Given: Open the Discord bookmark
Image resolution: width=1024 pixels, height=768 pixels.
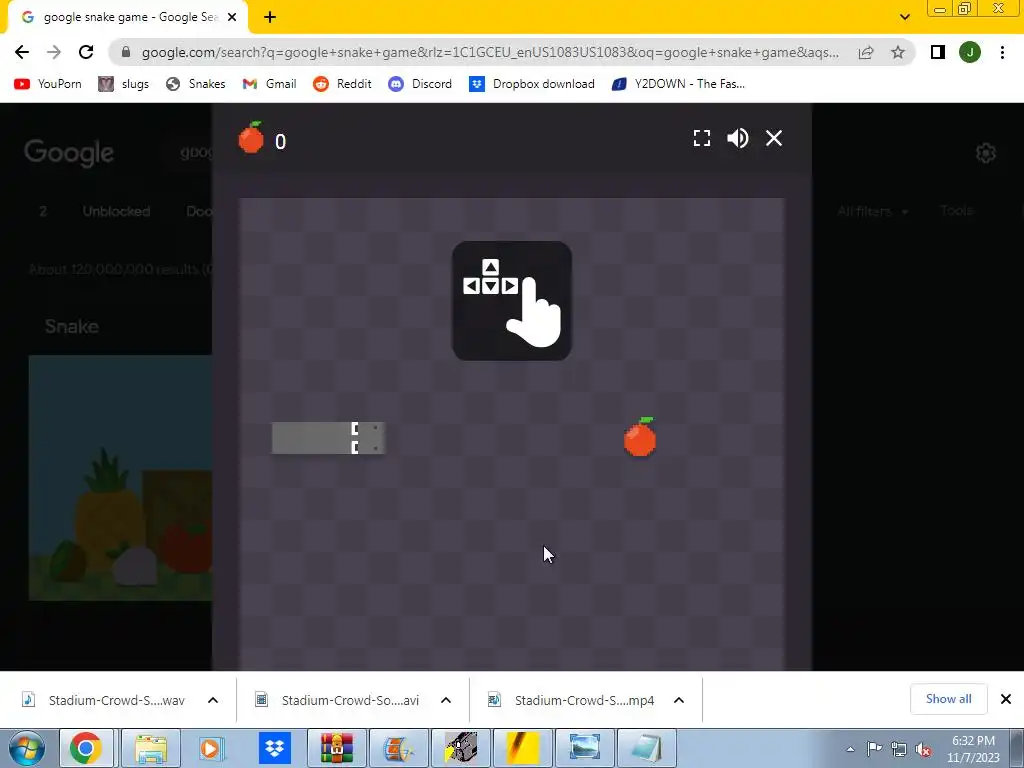Looking at the screenshot, I should (x=420, y=84).
